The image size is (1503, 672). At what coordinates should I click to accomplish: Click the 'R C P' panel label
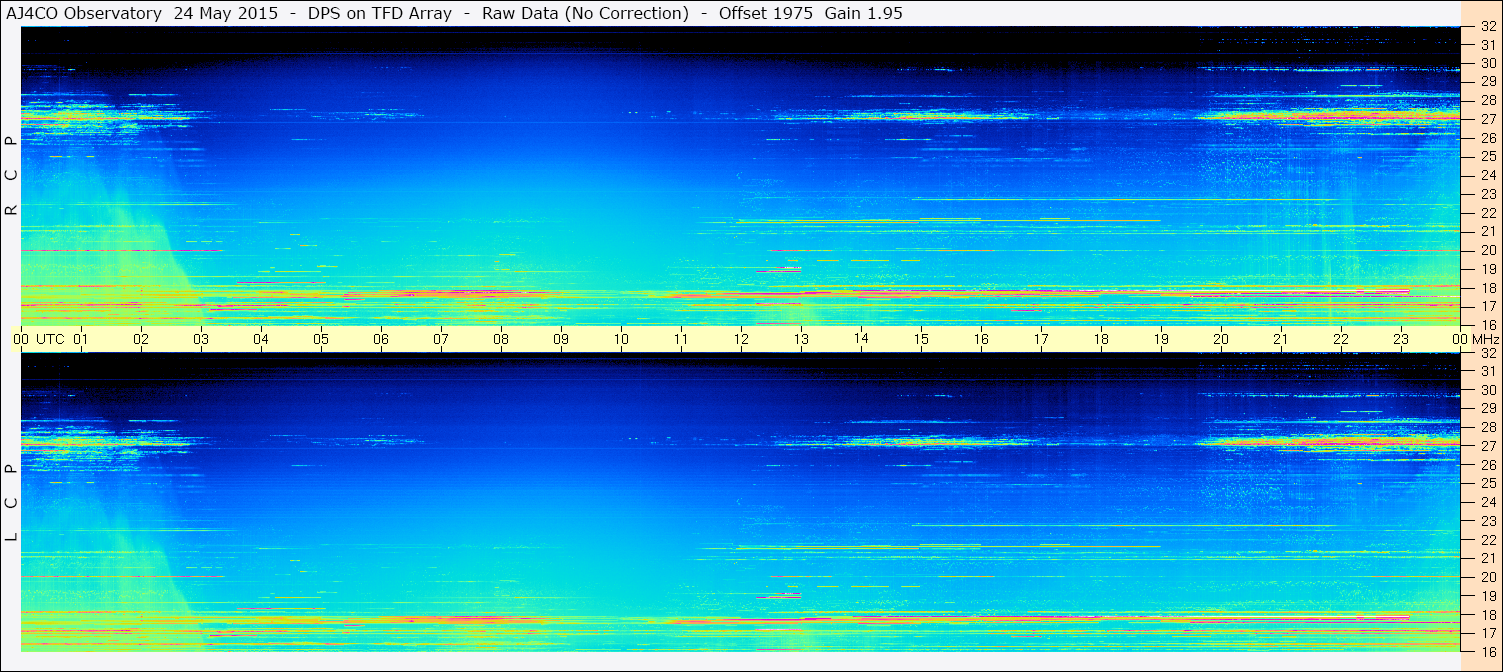(x=12, y=176)
